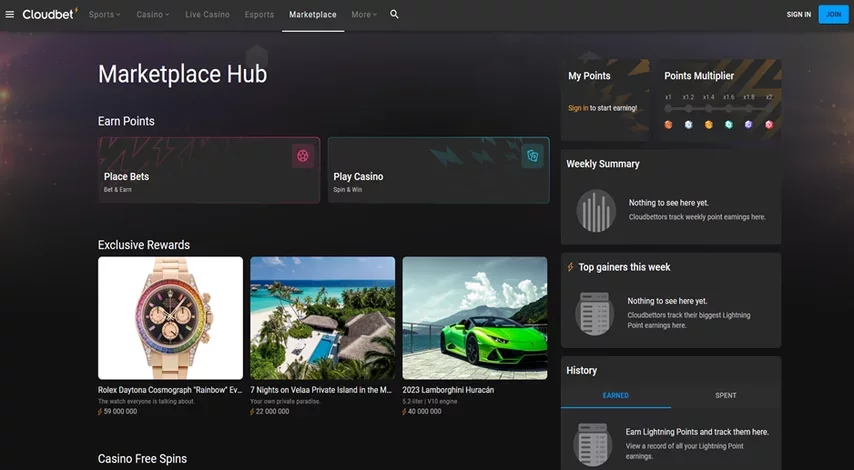Click the Weekly Summary heading
Screen dimensions: 854x470
[602, 164]
